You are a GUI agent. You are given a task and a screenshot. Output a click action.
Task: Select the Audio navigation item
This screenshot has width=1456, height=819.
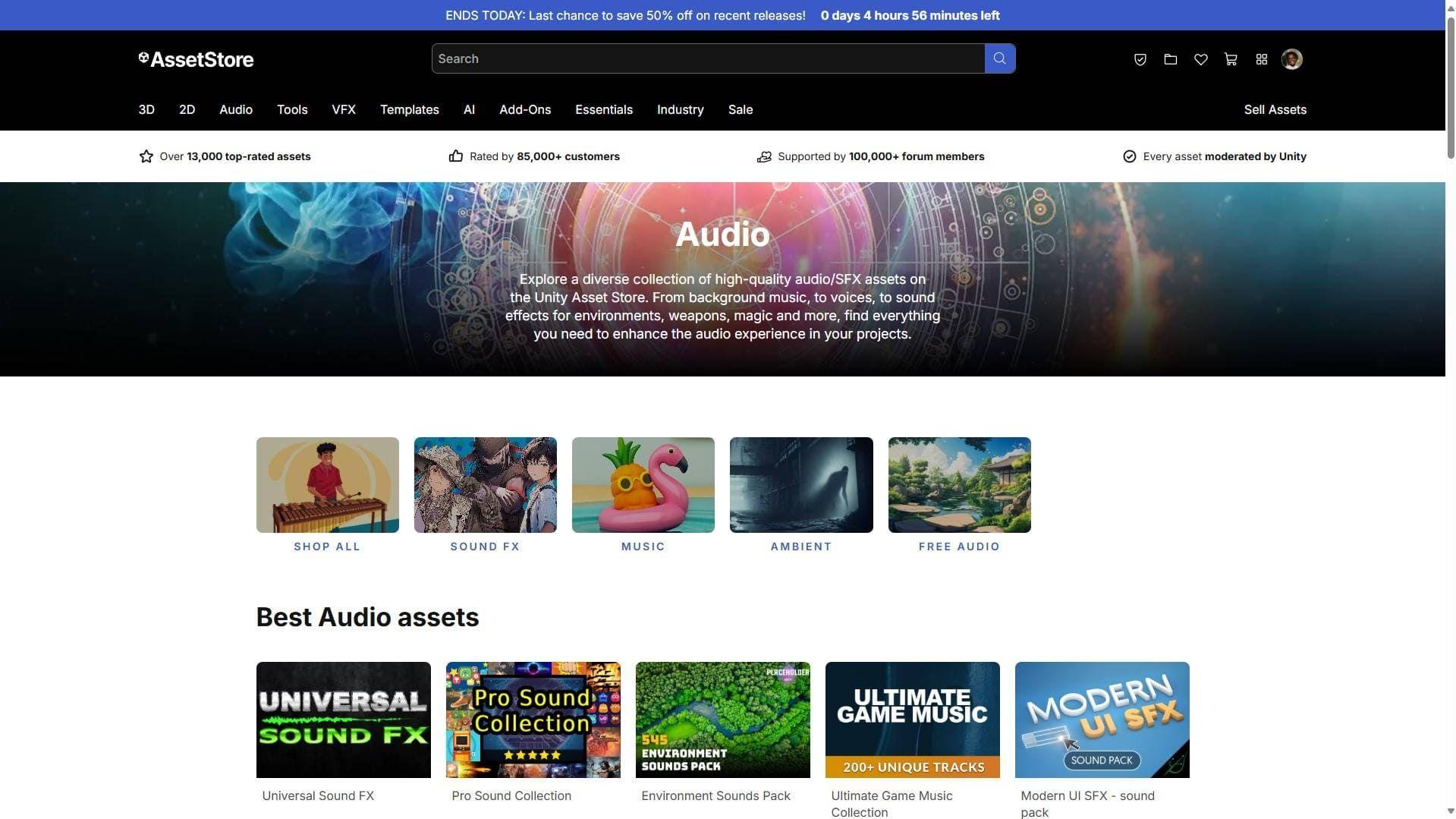pyautogui.click(x=236, y=109)
